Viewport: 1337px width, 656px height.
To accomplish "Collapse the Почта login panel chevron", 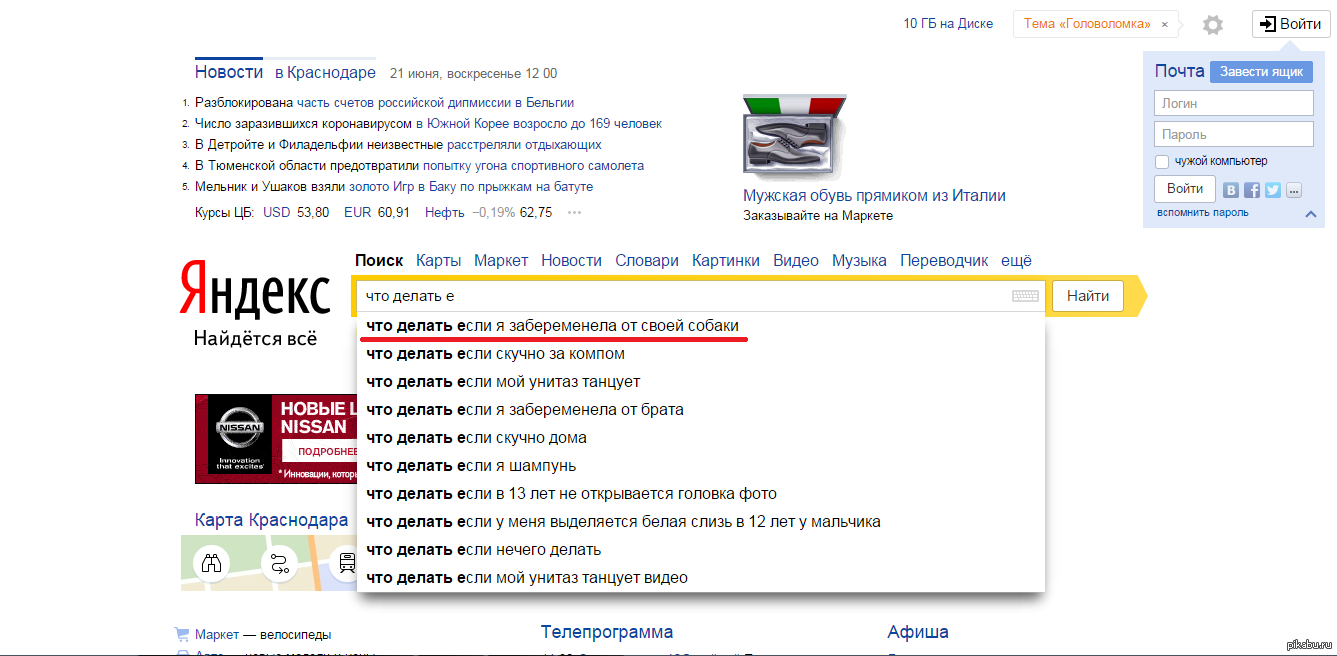I will pos(1310,214).
